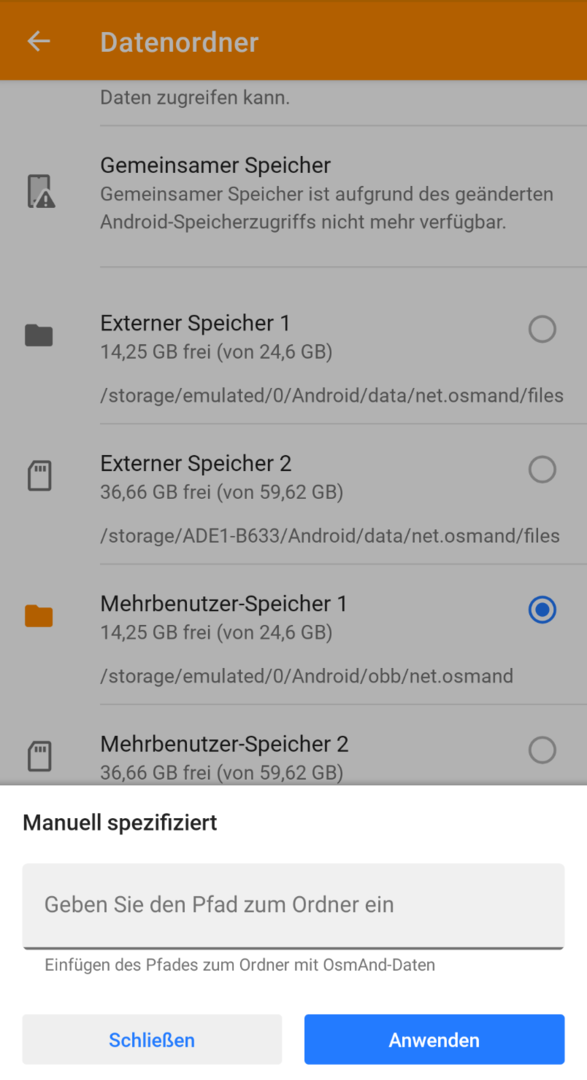Click the /storage/emulated/0/Android/obb/net.osmand path
The height and width of the screenshot is (1080, 587).
click(x=307, y=676)
